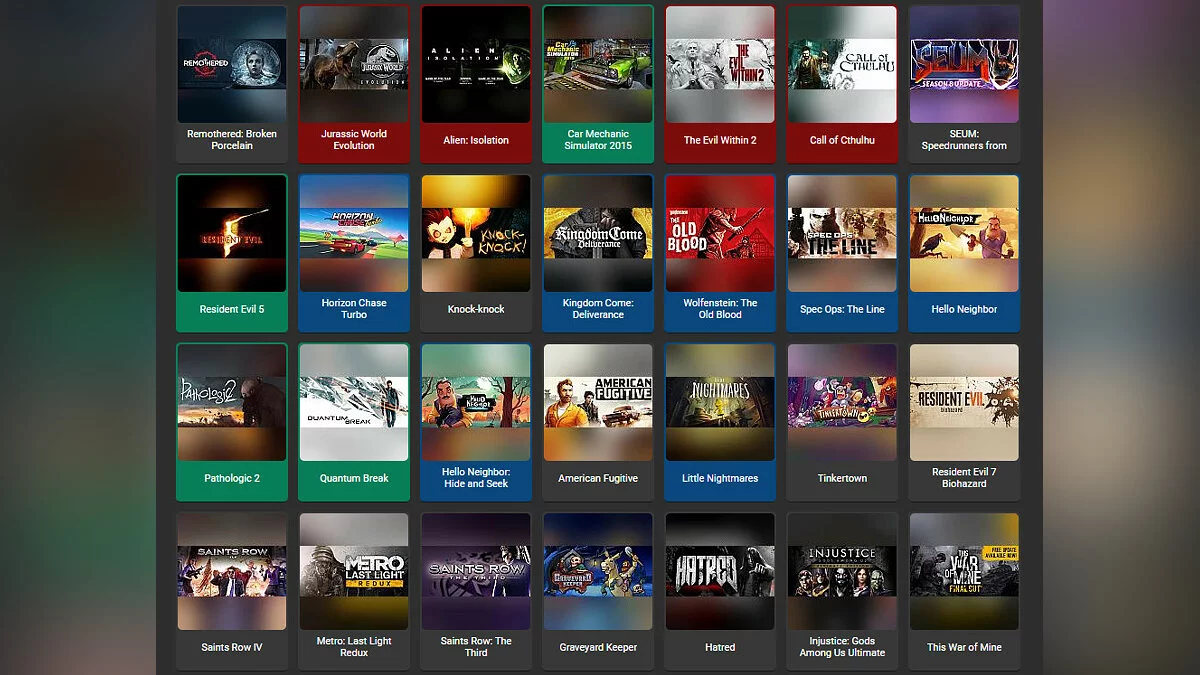
Task: Open the Spec Ops: The Line cover
Action: tap(842, 233)
